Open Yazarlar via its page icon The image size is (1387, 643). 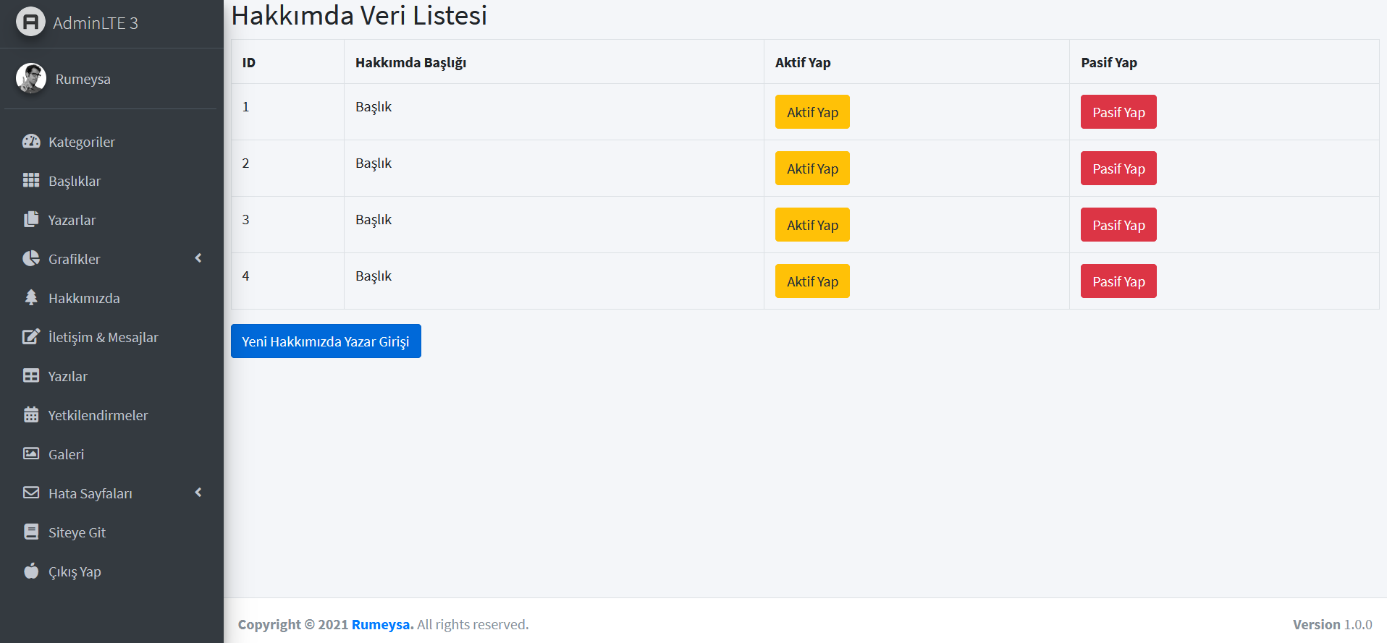click(31, 219)
